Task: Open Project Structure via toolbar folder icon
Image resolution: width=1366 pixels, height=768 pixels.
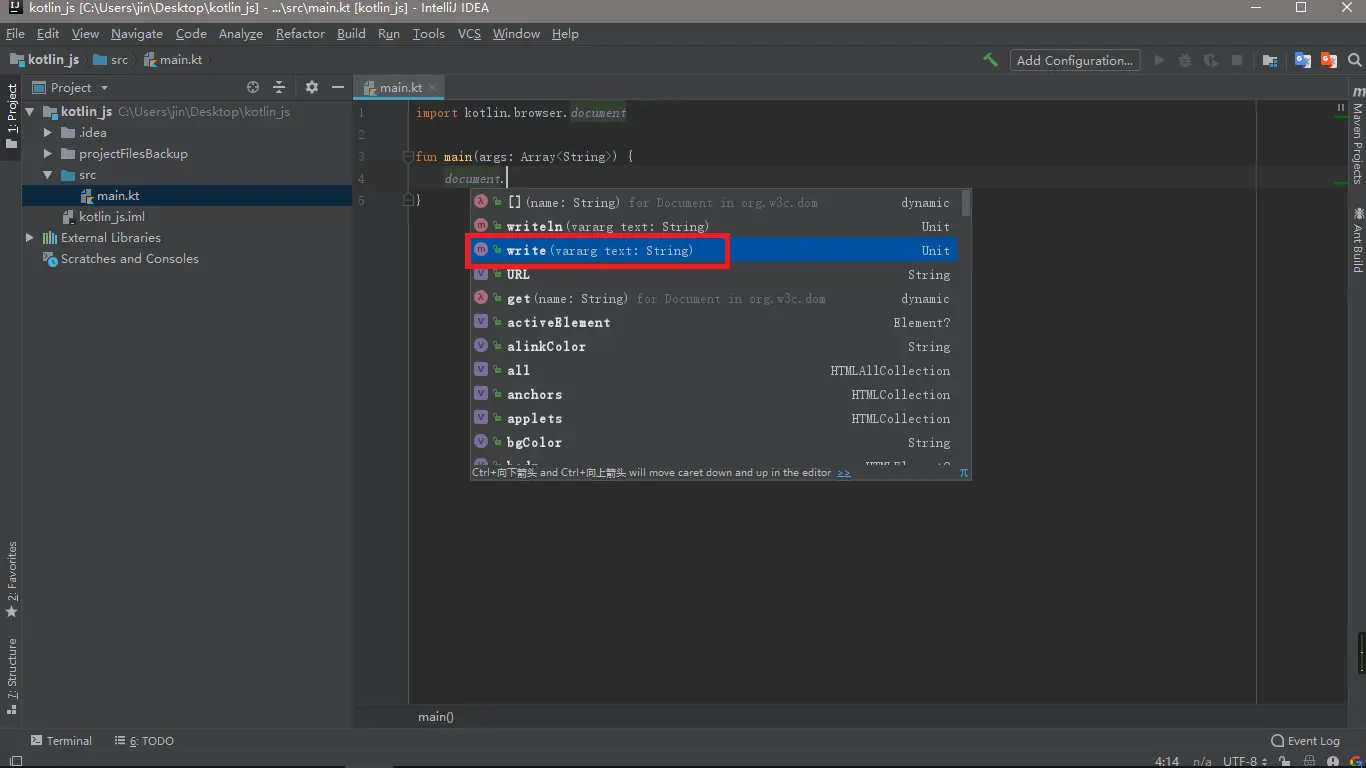Action: 1270,60
